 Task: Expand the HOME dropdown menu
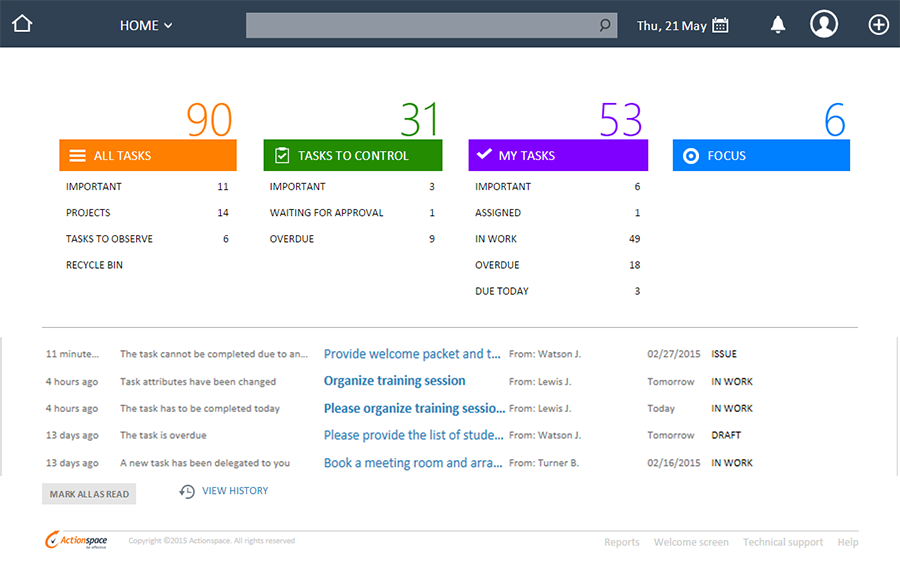[x=146, y=26]
